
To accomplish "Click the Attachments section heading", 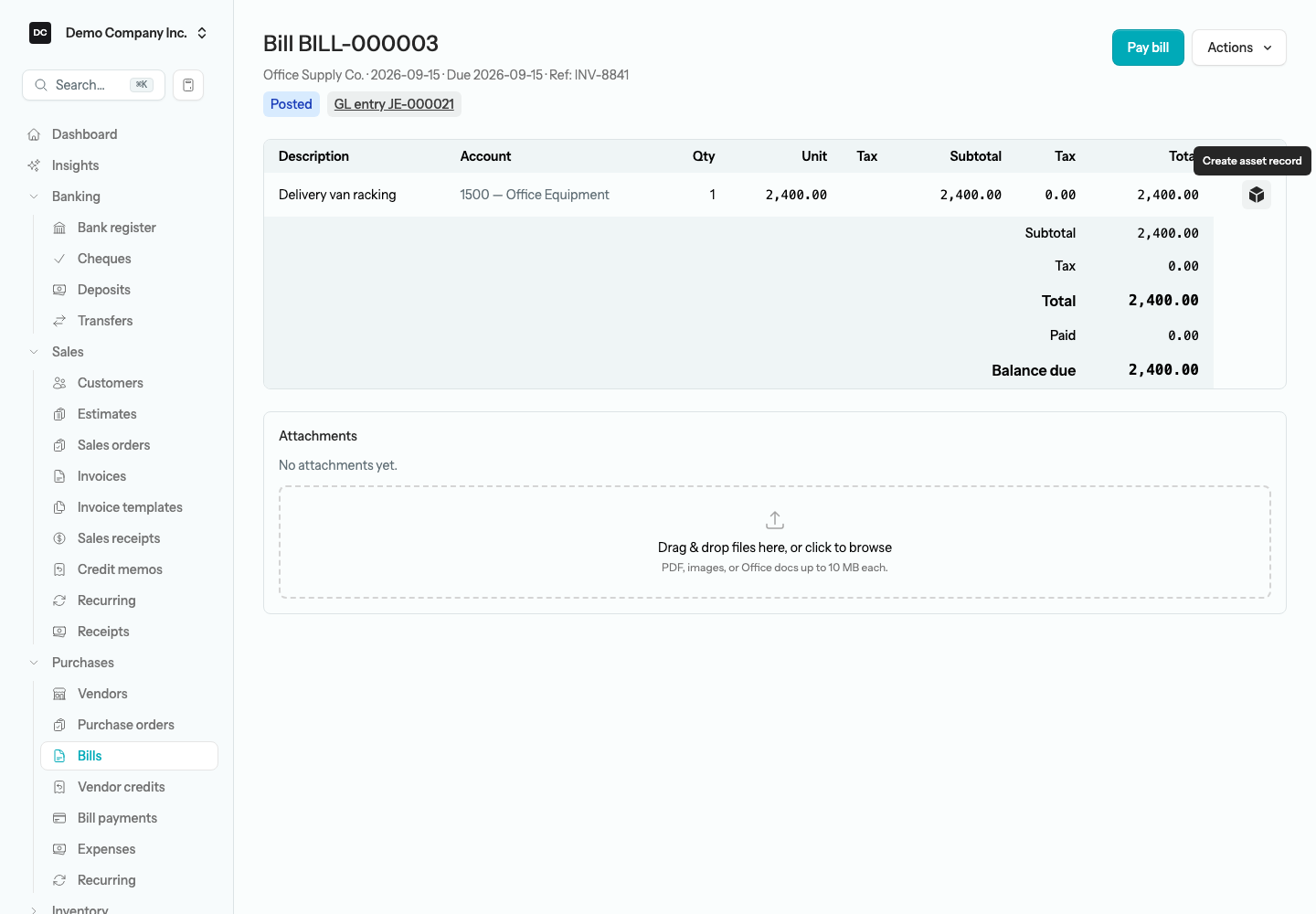I will click(x=318, y=436).
